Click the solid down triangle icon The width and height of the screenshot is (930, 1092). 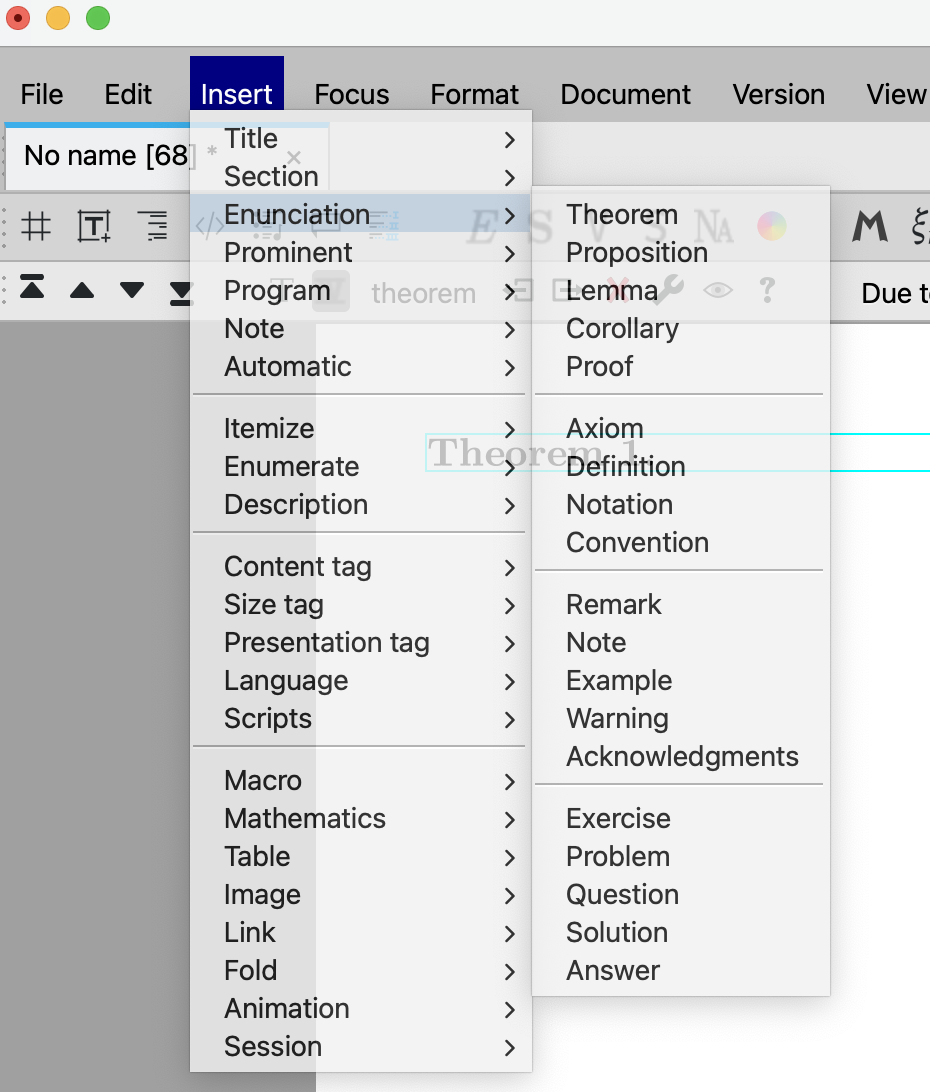(132, 291)
